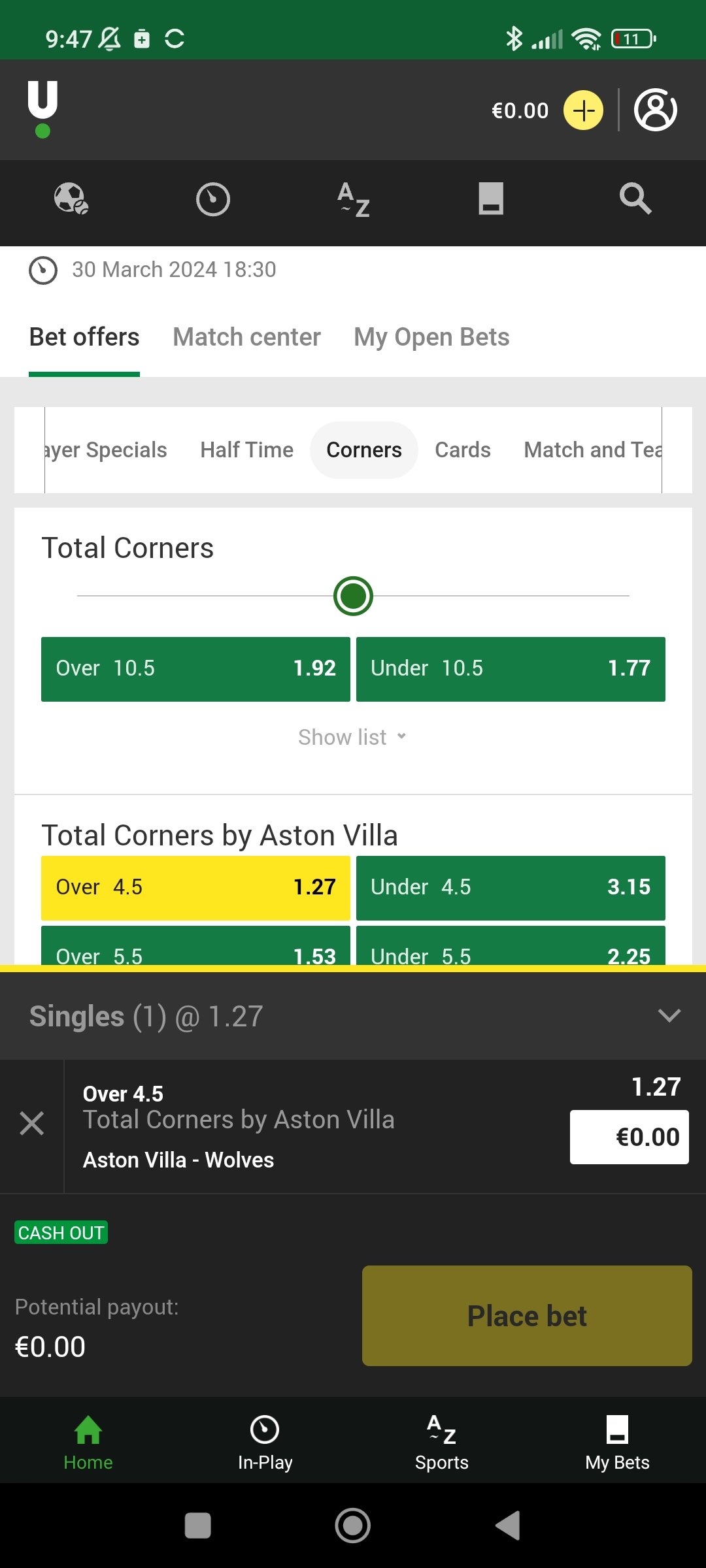This screenshot has width=706, height=1568.
Task: Open deposit via yellow plus icon
Action: pos(583,110)
